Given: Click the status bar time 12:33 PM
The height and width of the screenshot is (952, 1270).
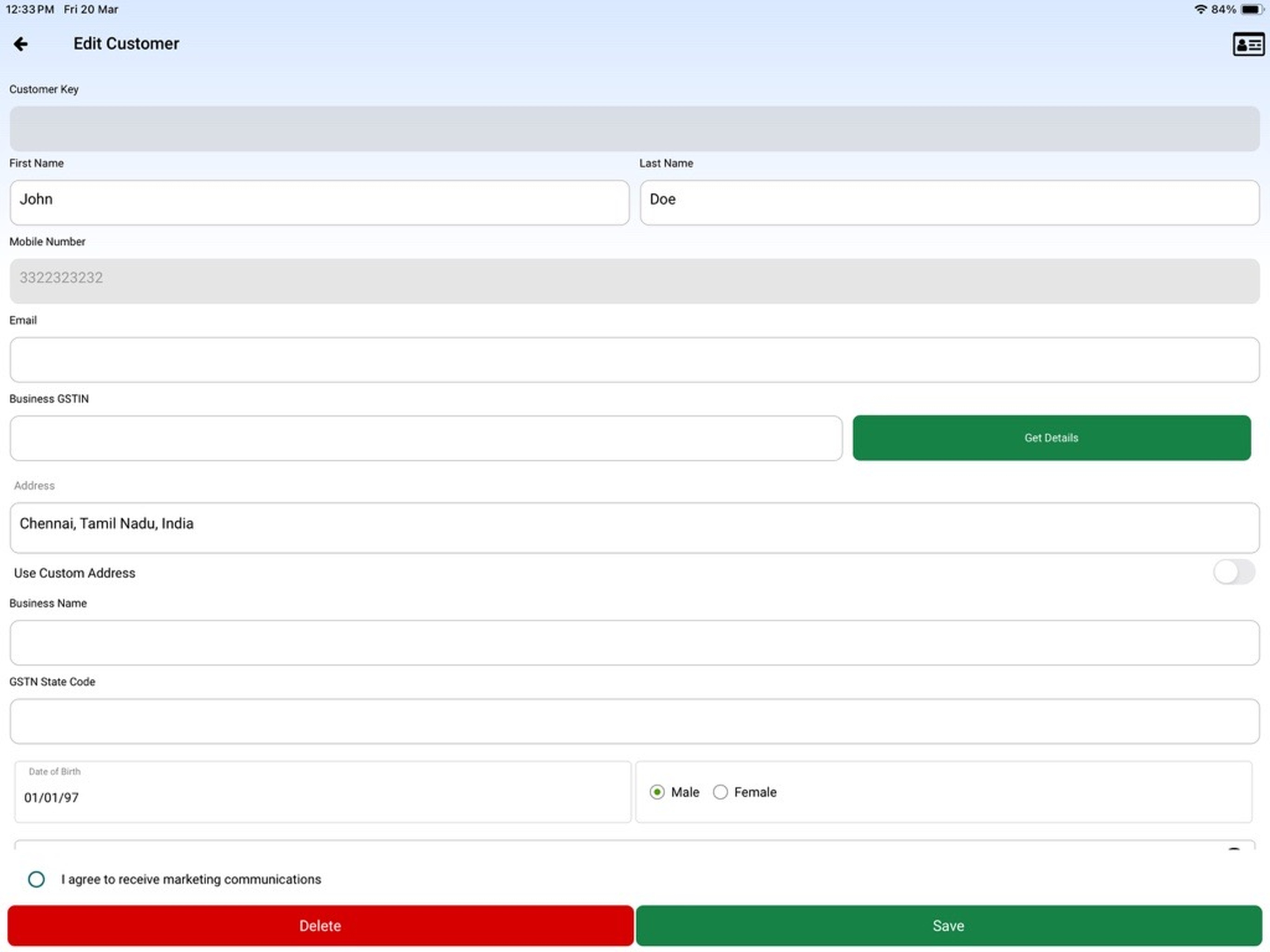Looking at the screenshot, I should click(30, 9).
